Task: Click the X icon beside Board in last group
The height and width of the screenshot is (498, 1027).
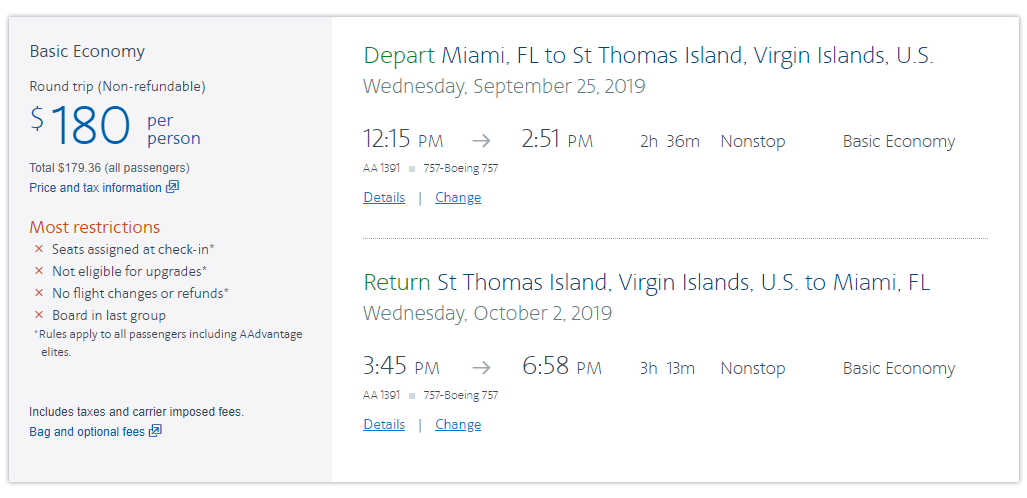Action: pos(39,315)
